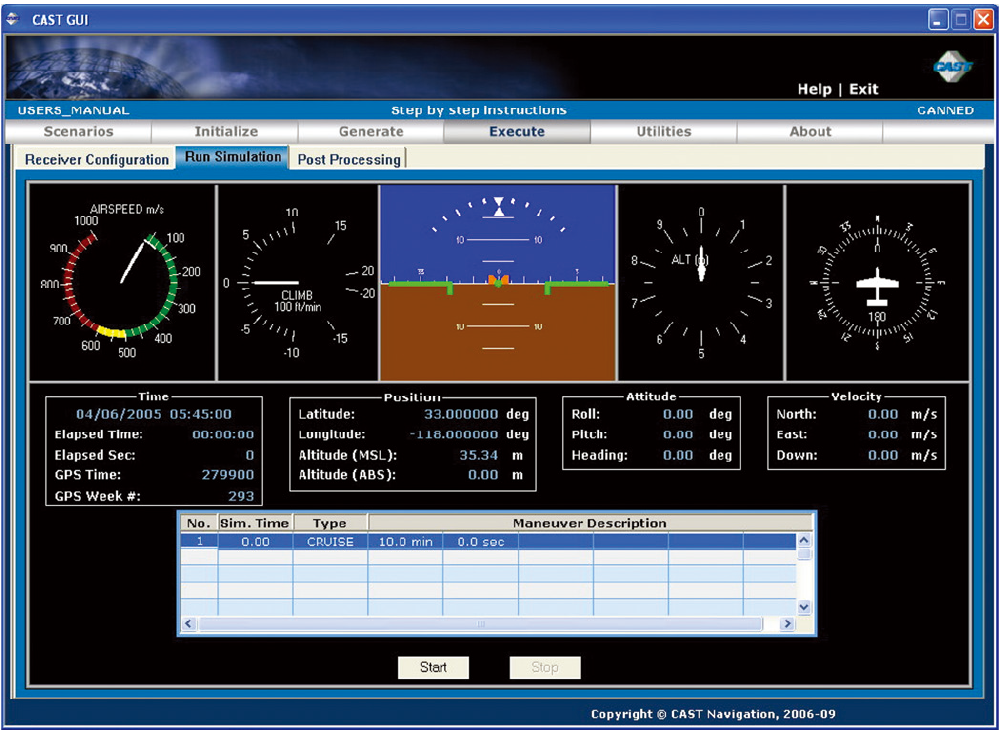Click the heading compass with airplane
Viewport: 1000px width, 734px height.
[x=877, y=283]
